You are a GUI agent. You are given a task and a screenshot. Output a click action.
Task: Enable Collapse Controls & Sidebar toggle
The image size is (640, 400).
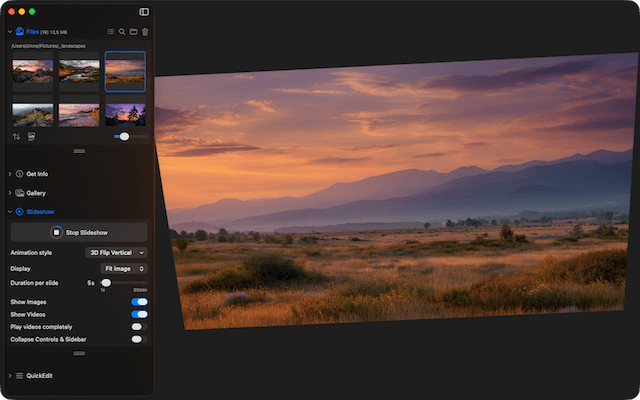138,339
